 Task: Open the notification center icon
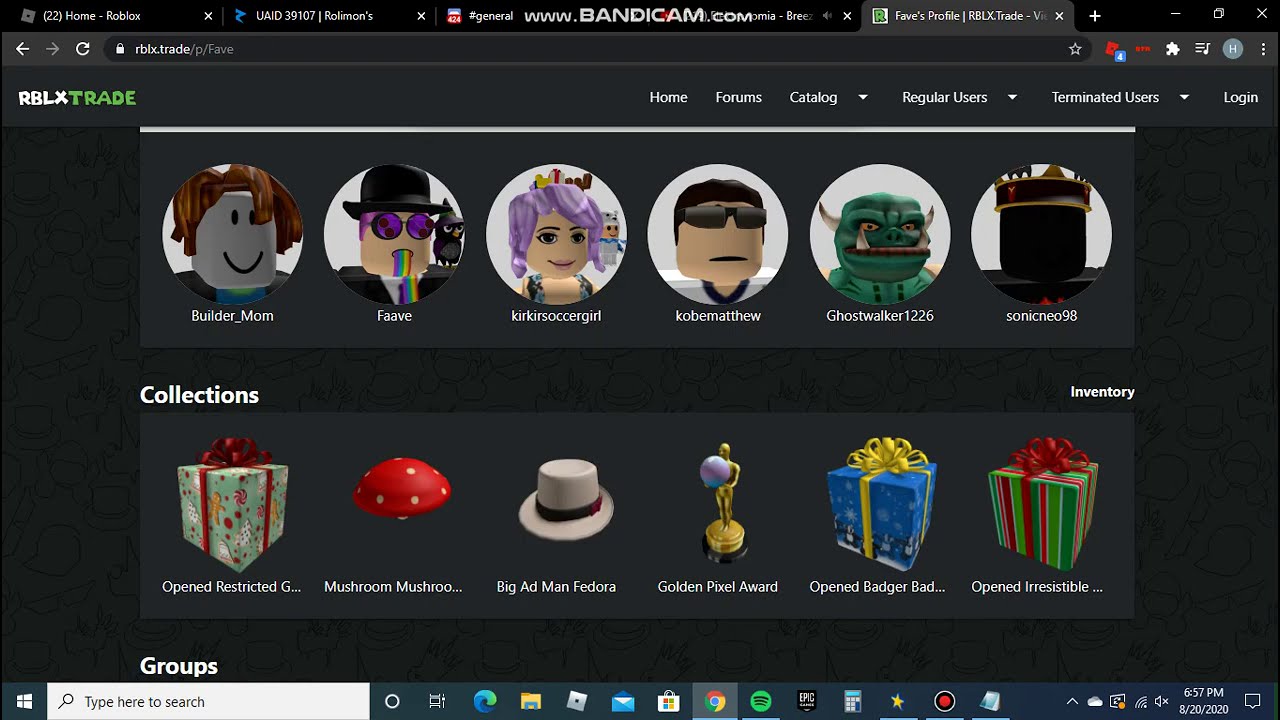(1252, 701)
